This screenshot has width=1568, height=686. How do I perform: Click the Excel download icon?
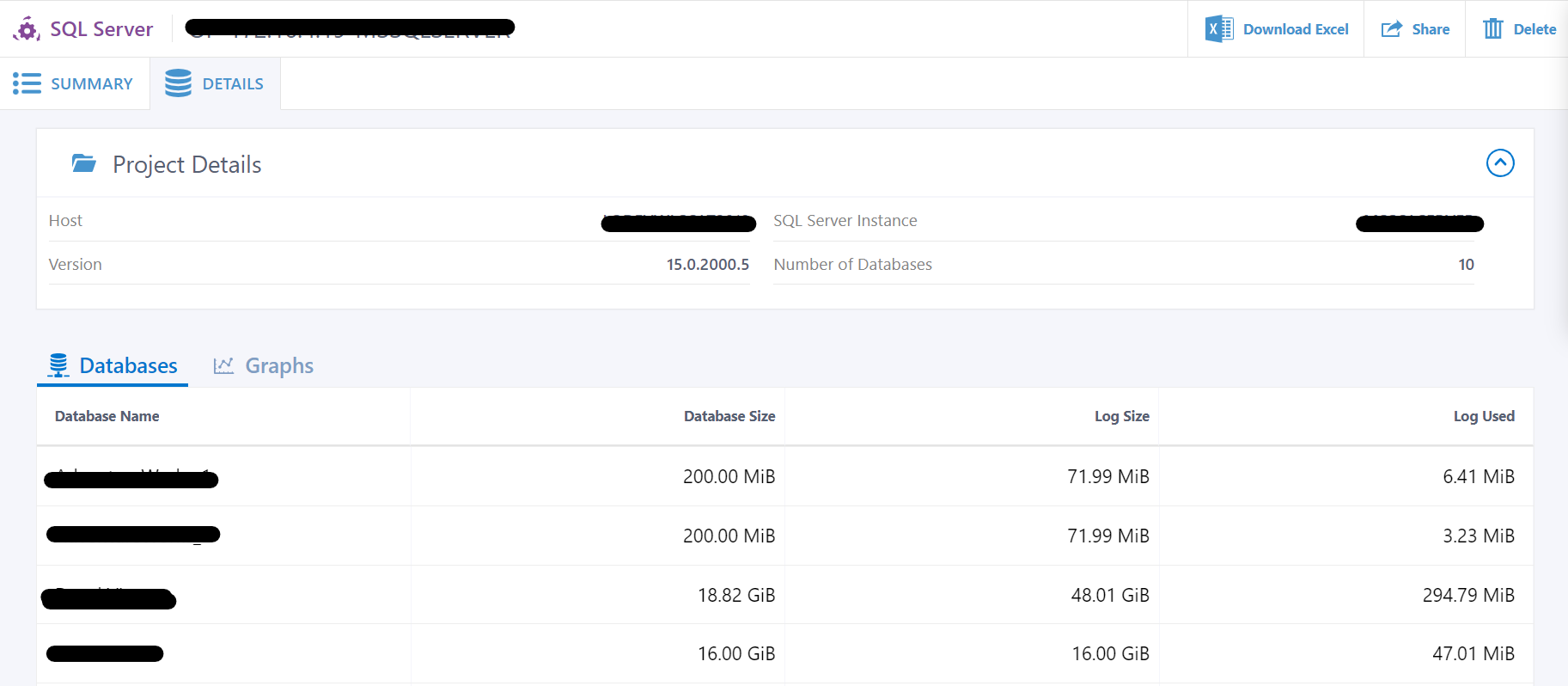coord(1218,29)
